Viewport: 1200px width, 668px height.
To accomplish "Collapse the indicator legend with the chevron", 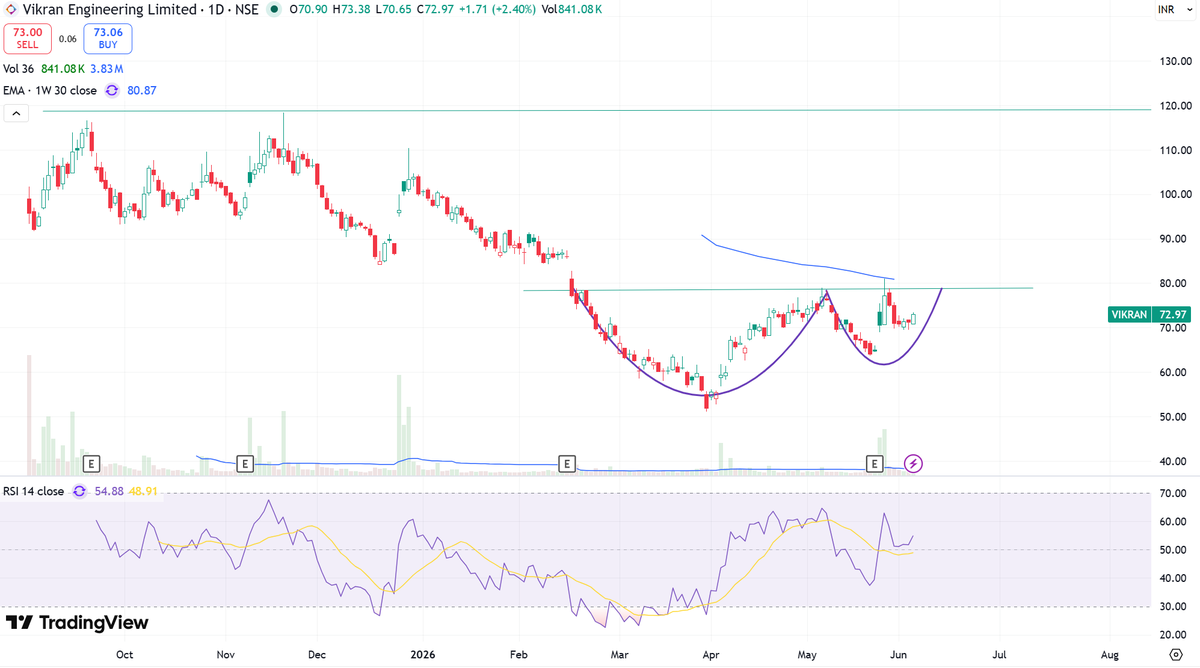I will (x=16, y=114).
